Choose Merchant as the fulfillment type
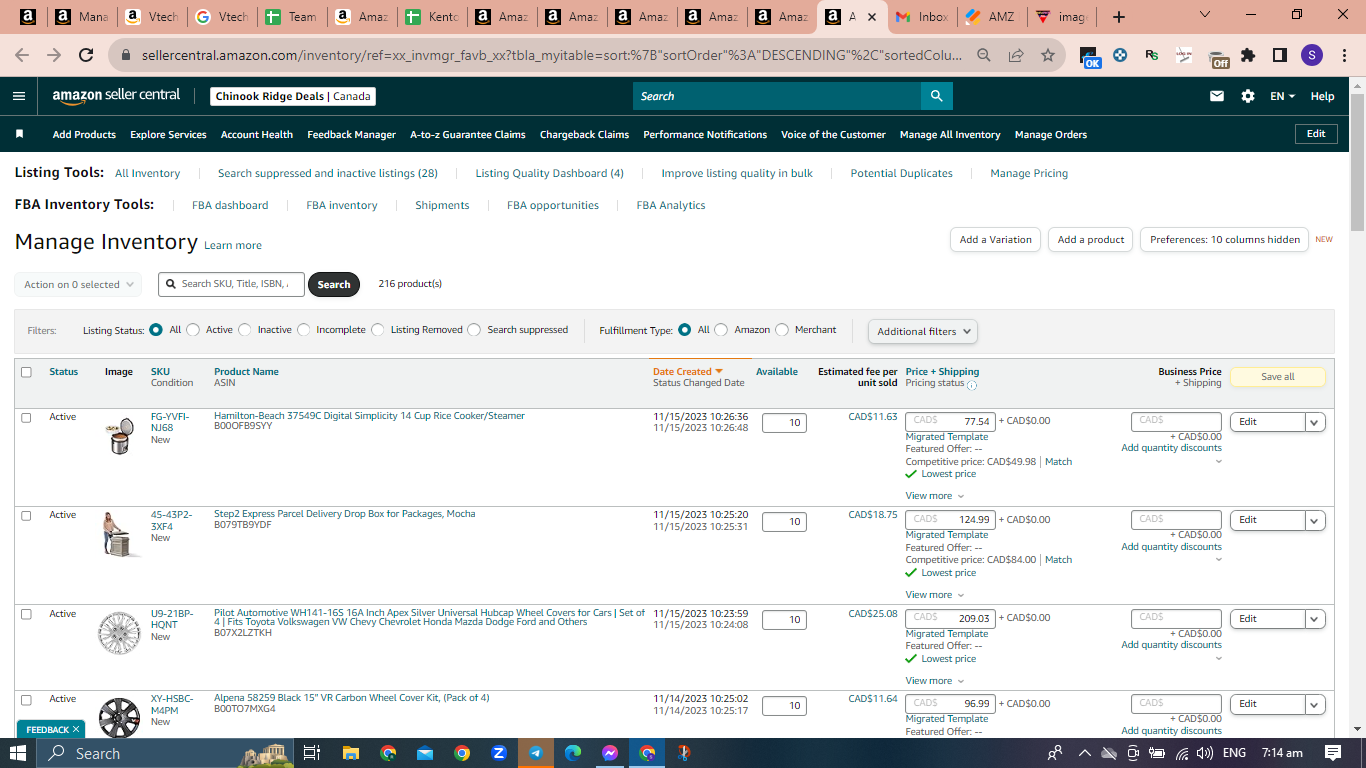Viewport: 1366px width, 768px height. (x=782, y=330)
